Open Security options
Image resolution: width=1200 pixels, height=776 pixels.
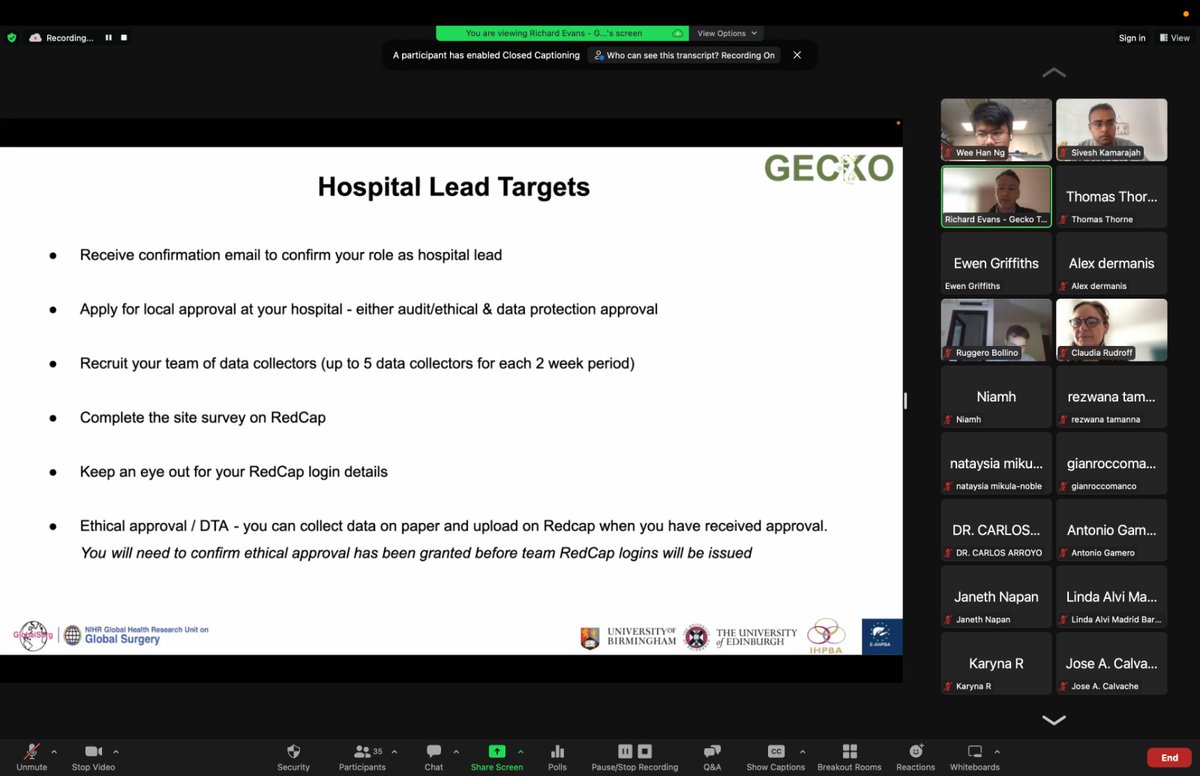click(x=293, y=756)
